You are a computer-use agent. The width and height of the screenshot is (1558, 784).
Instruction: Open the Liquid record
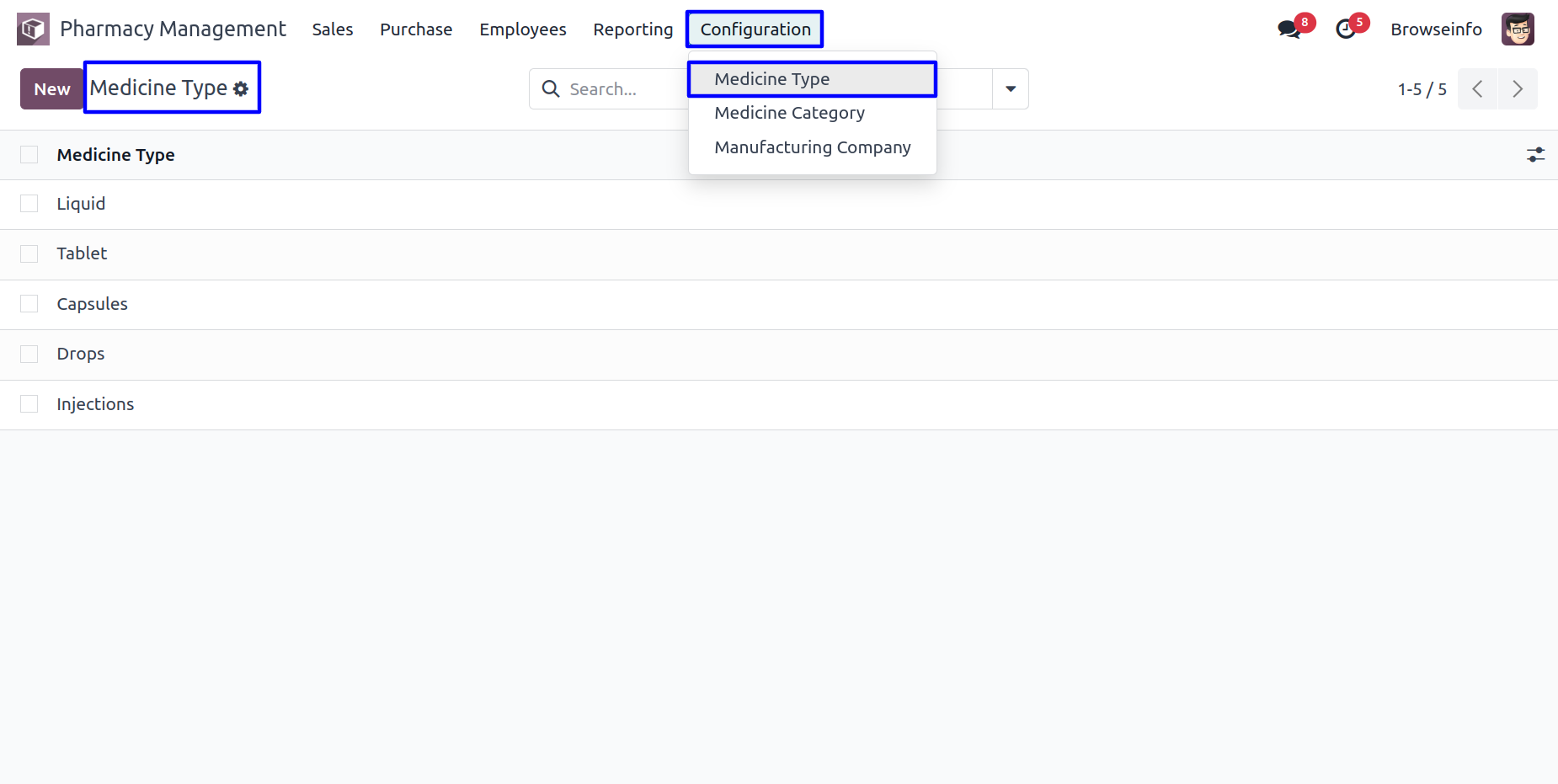pyautogui.click(x=81, y=204)
